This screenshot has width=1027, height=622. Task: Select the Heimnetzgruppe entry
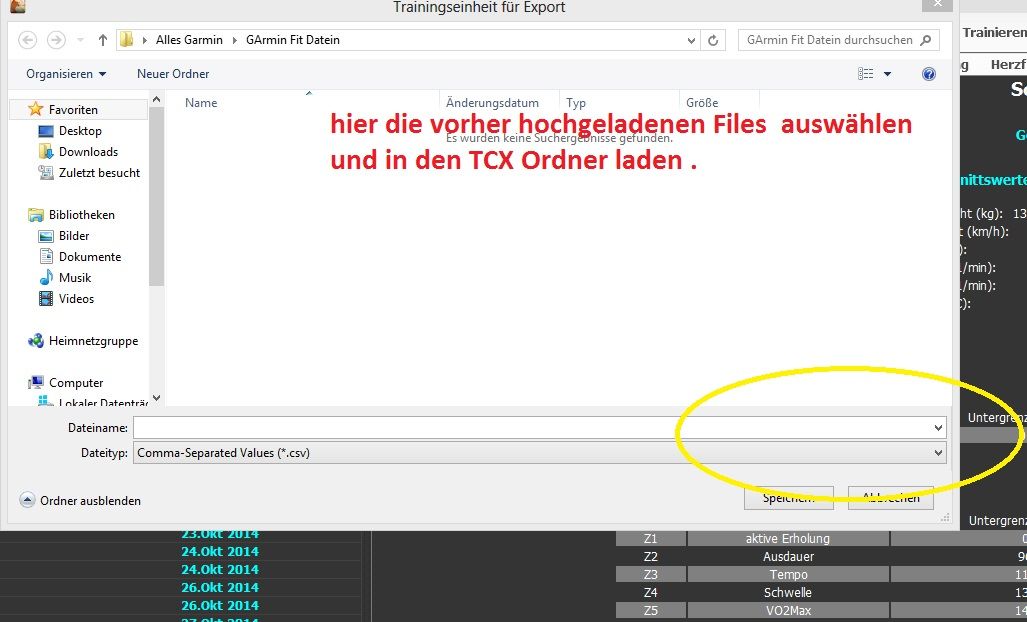point(93,341)
